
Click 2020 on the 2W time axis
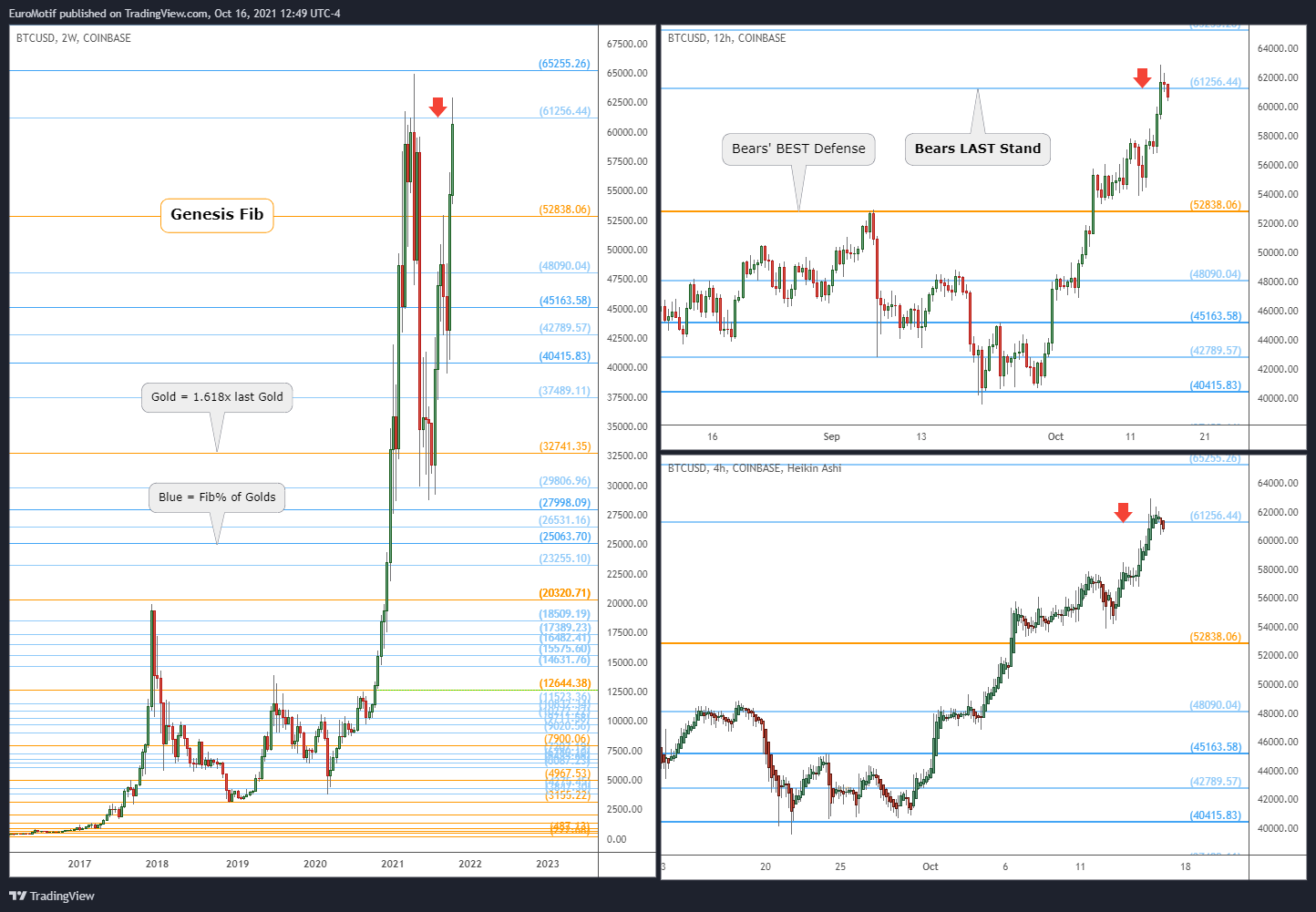(x=314, y=864)
